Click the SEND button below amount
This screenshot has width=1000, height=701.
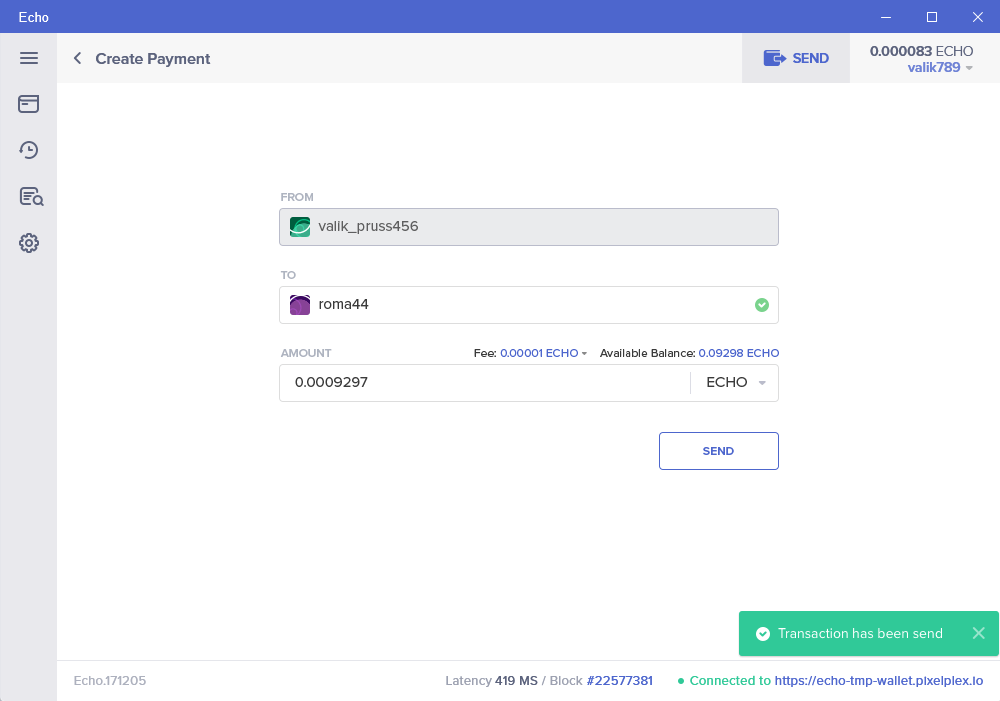[719, 451]
